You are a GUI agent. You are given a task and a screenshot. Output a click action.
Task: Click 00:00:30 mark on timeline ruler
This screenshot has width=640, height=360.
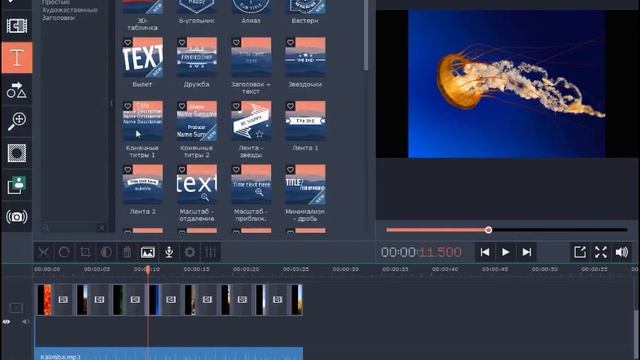[x=346, y=269]
